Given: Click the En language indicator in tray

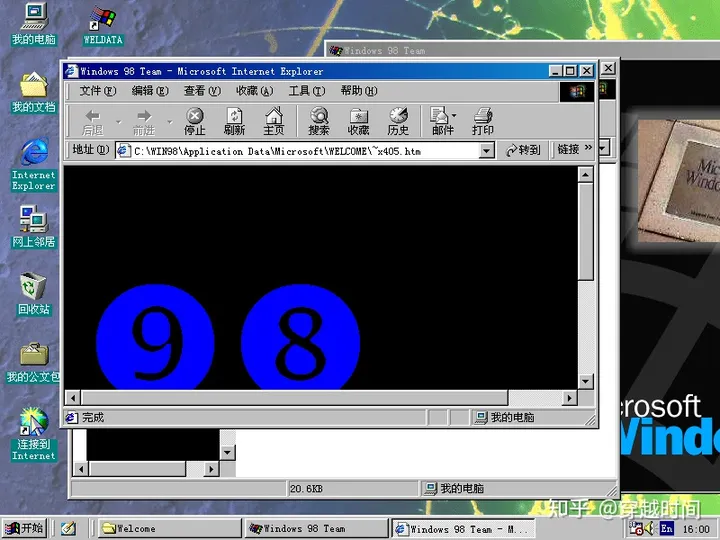Looking at the screenshot, I should click(x=666, y=529).
